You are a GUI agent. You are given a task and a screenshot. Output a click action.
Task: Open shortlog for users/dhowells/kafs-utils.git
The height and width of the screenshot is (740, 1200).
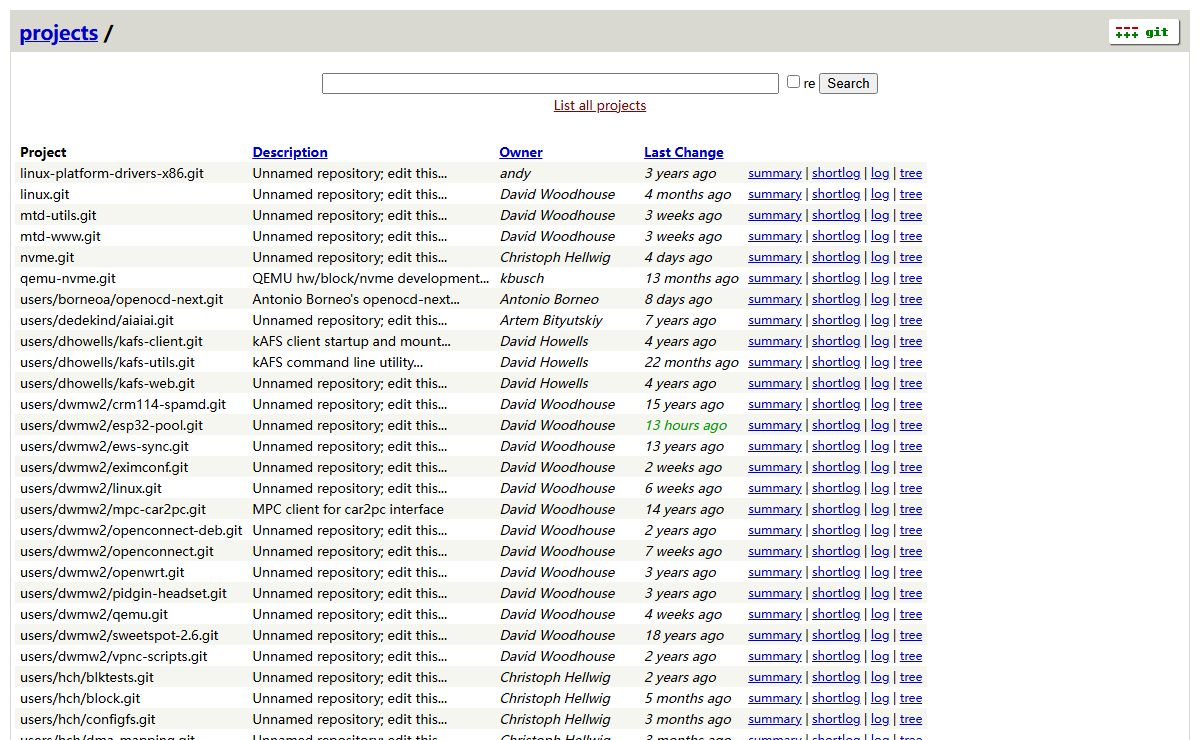click(x=836, y=363)
